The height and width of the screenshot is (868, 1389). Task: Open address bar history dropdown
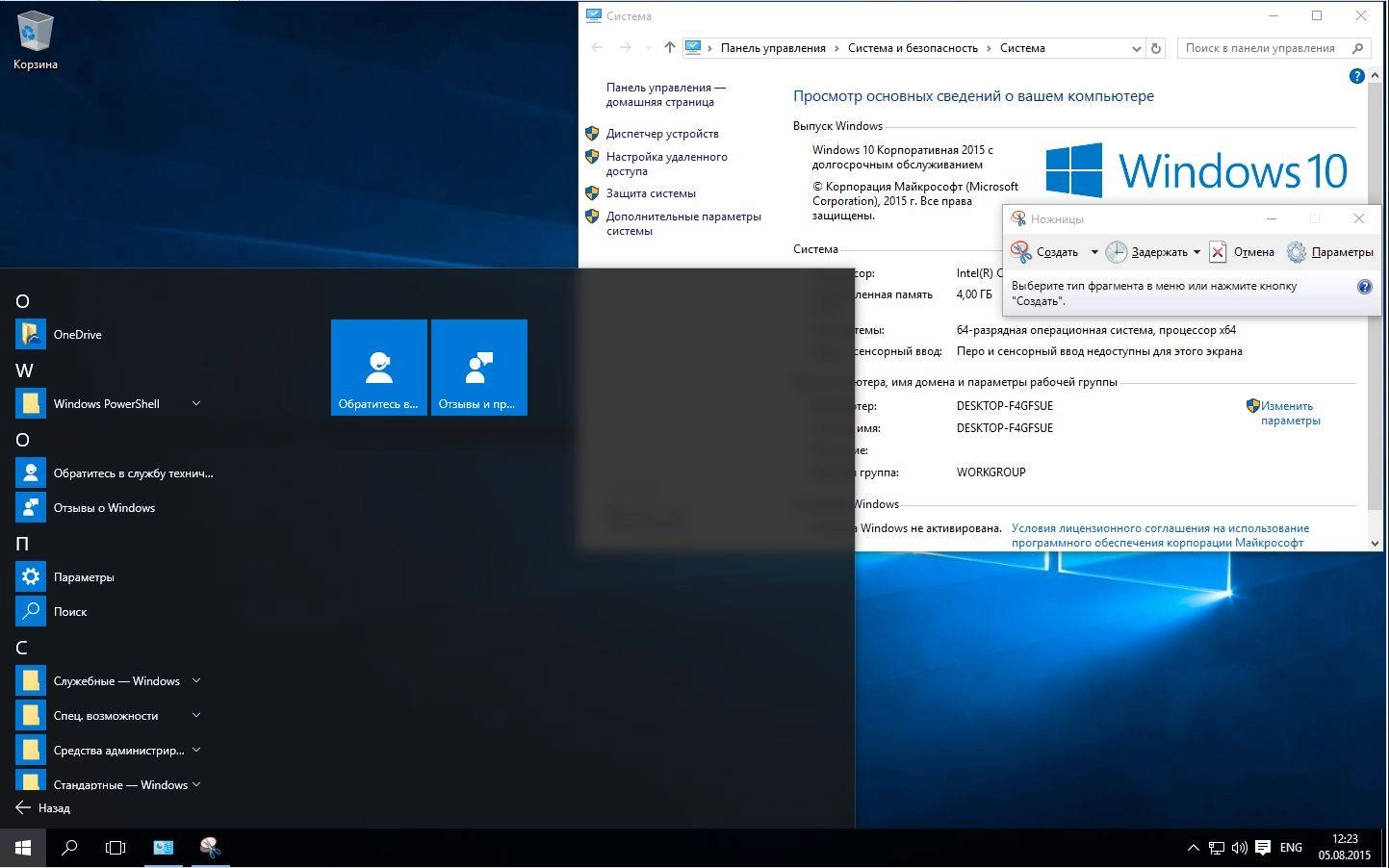[x=1136, y=48]
